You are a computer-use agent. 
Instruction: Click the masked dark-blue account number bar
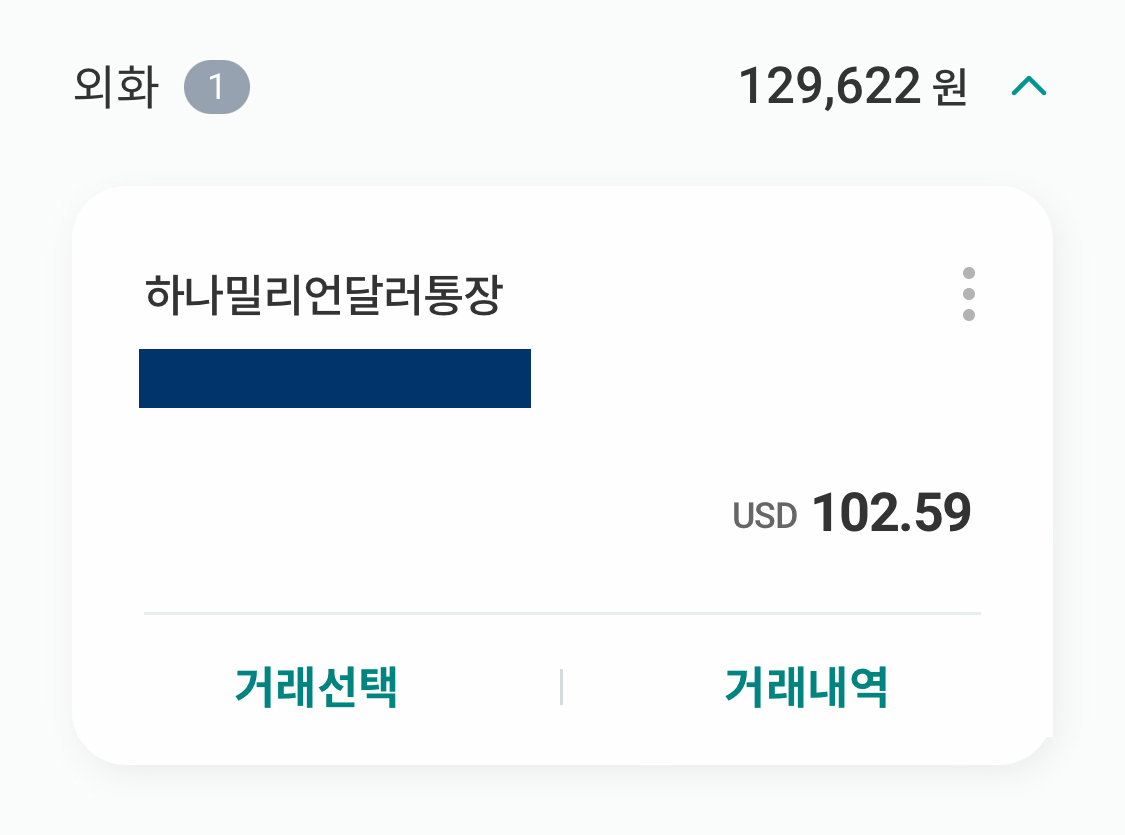[x=335, y=378]
